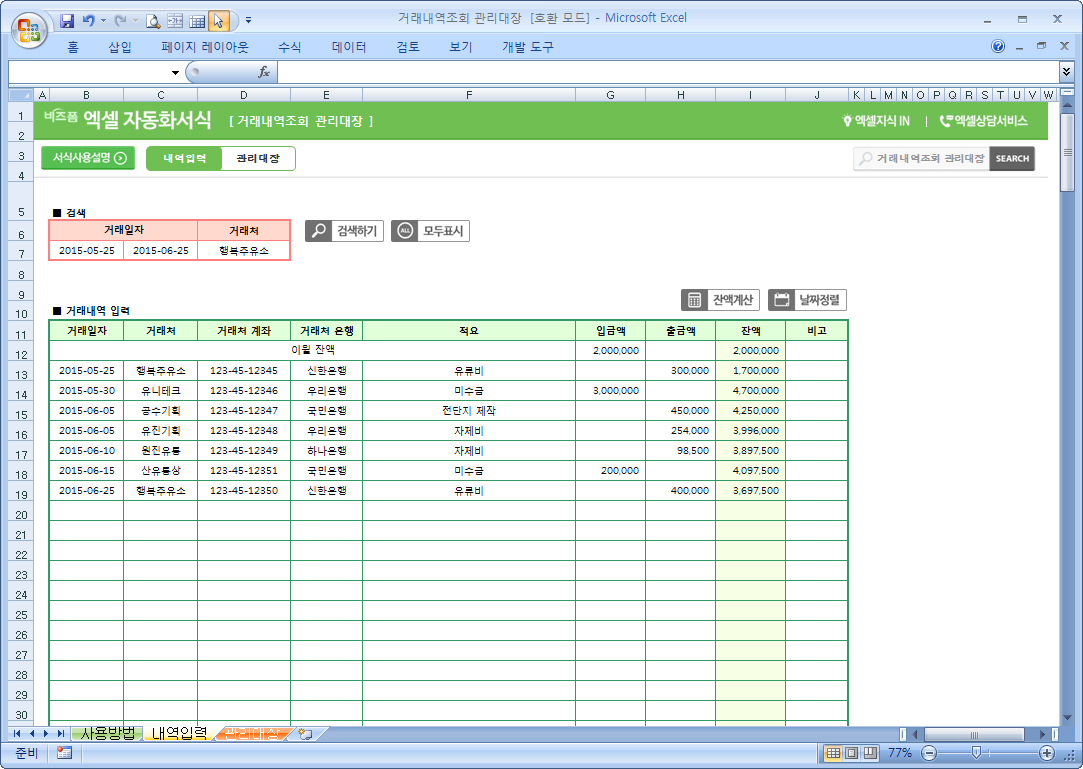
Task: Click the Insert Worksheet tab icon
Action: (x=306, y=734)
